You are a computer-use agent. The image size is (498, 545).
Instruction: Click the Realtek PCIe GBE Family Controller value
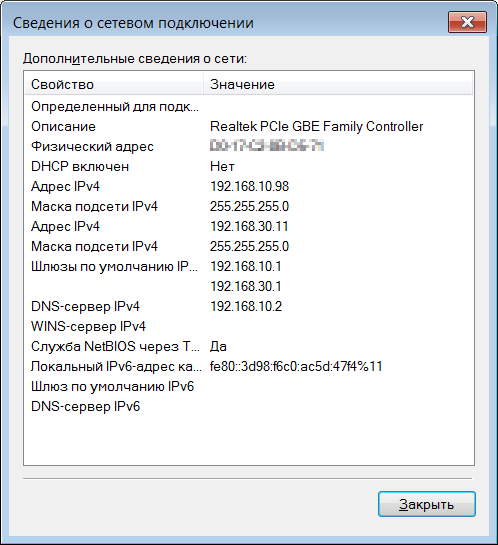click(316, 127)
